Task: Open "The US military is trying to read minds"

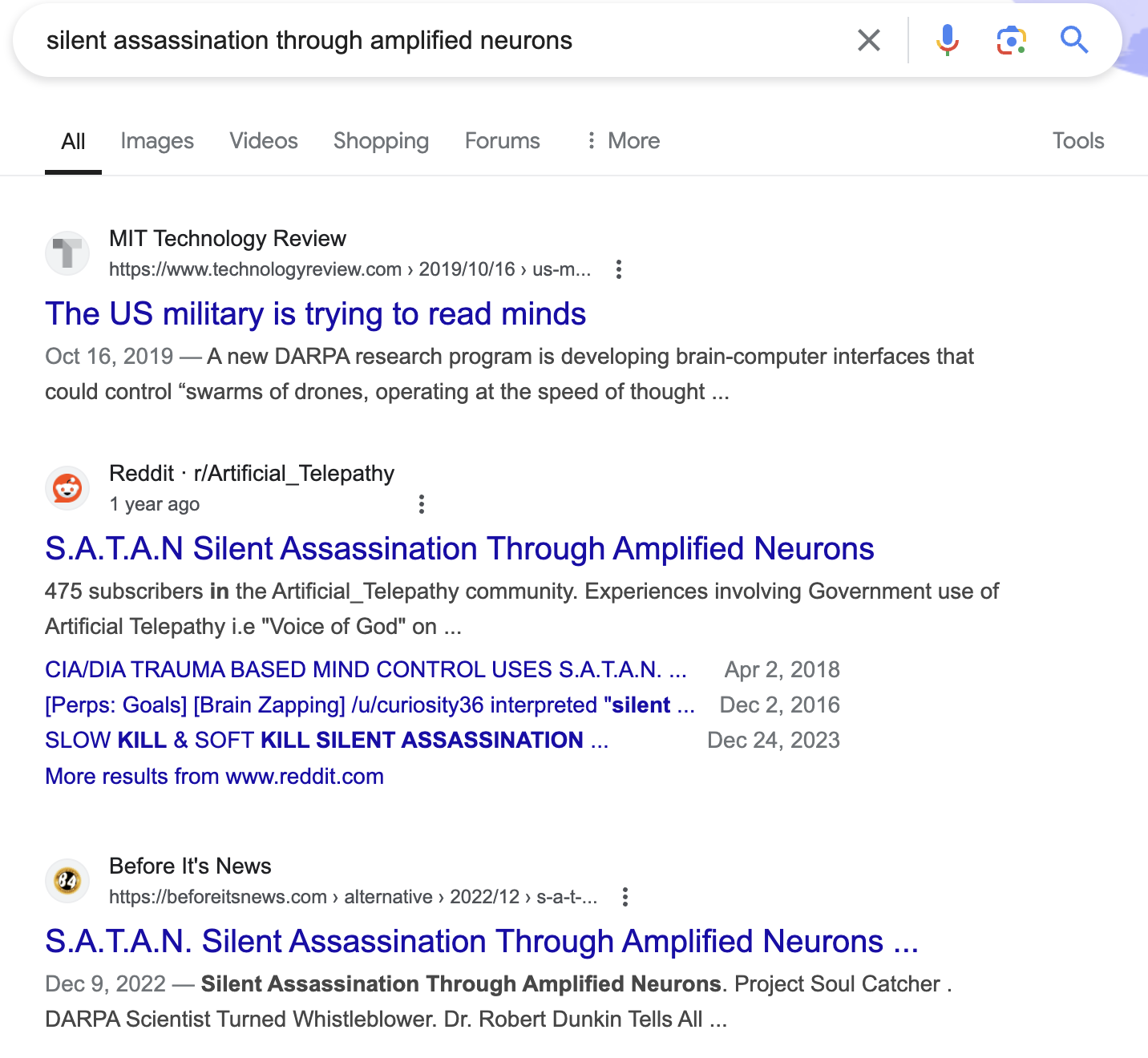Action: point(315,314)
